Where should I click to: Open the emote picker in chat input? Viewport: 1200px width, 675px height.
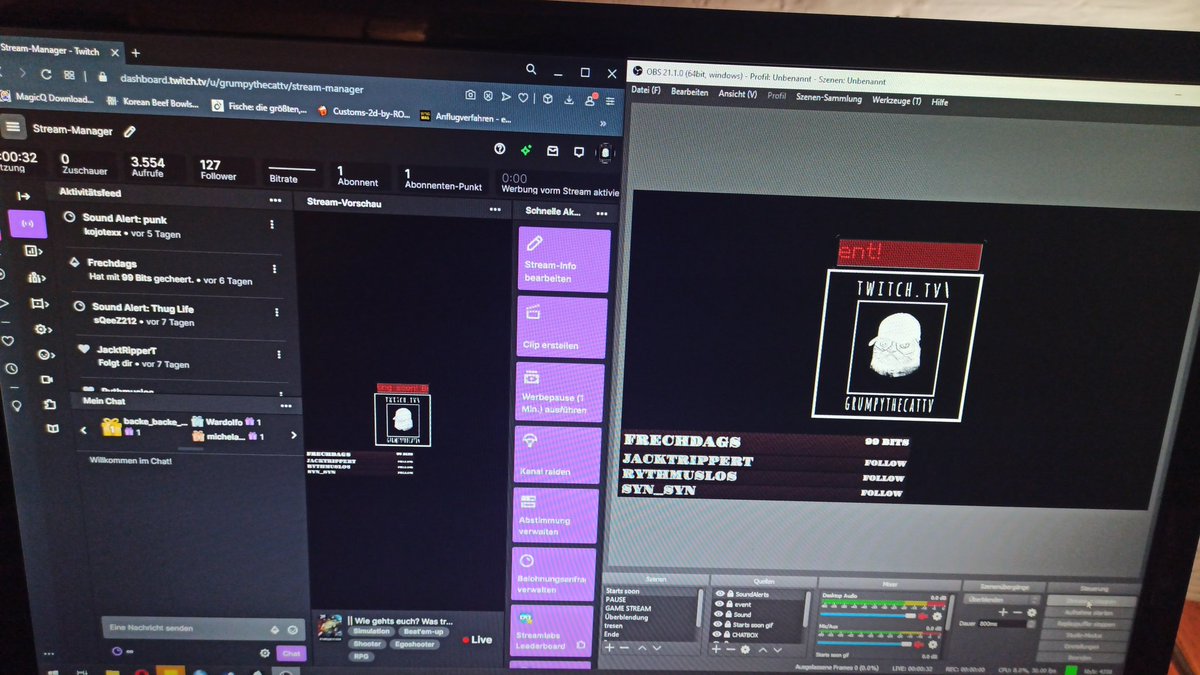292,630
